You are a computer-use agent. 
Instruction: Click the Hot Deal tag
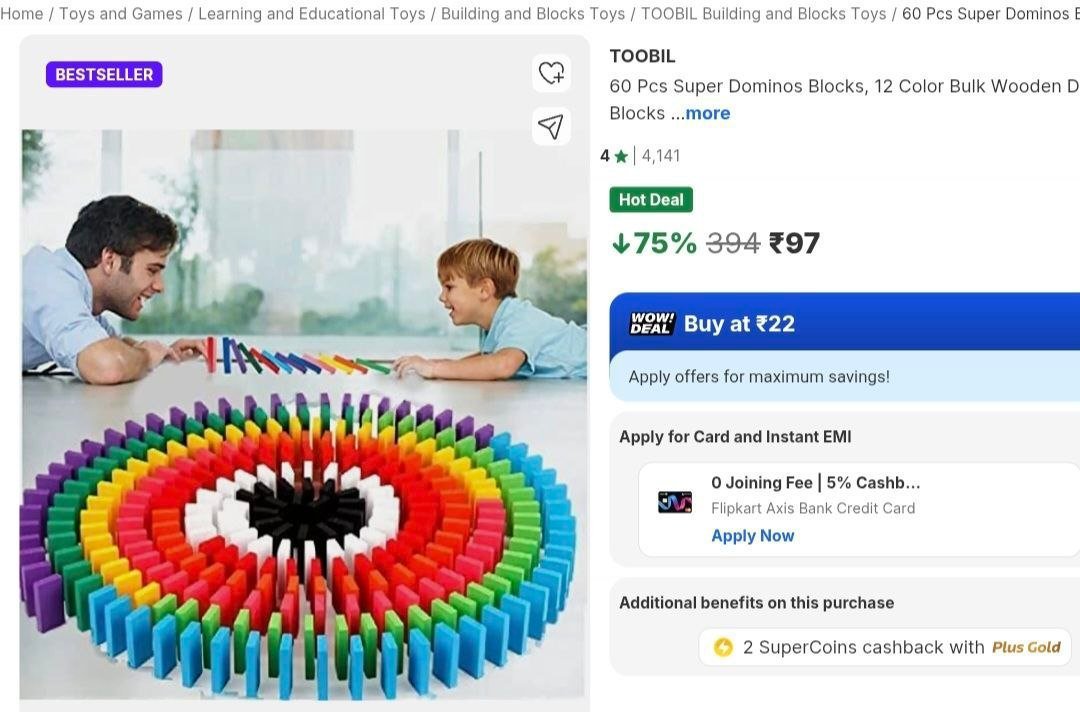tap(651, 200)
